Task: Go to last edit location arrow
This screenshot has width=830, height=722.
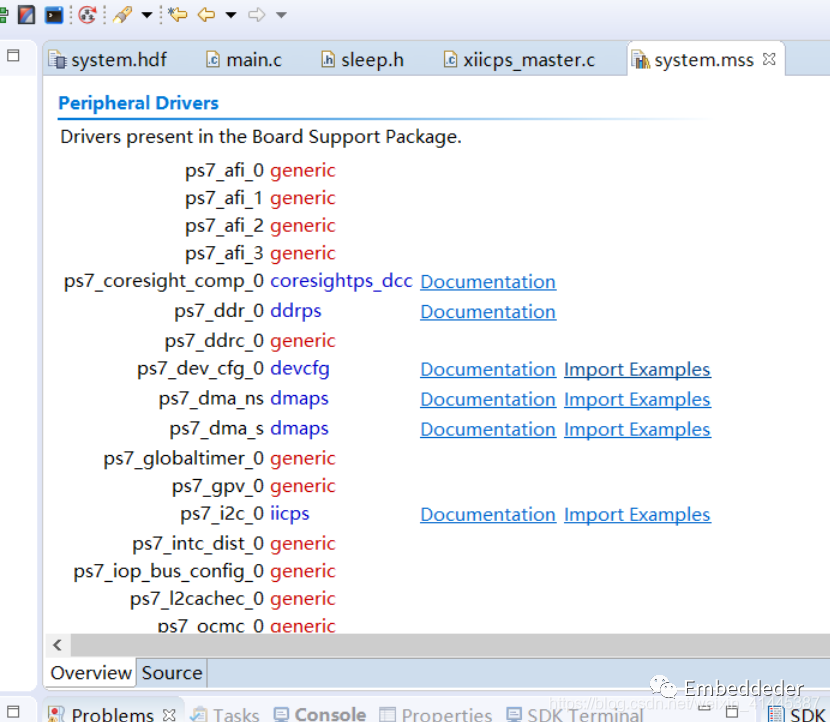Action: (178, 14)
